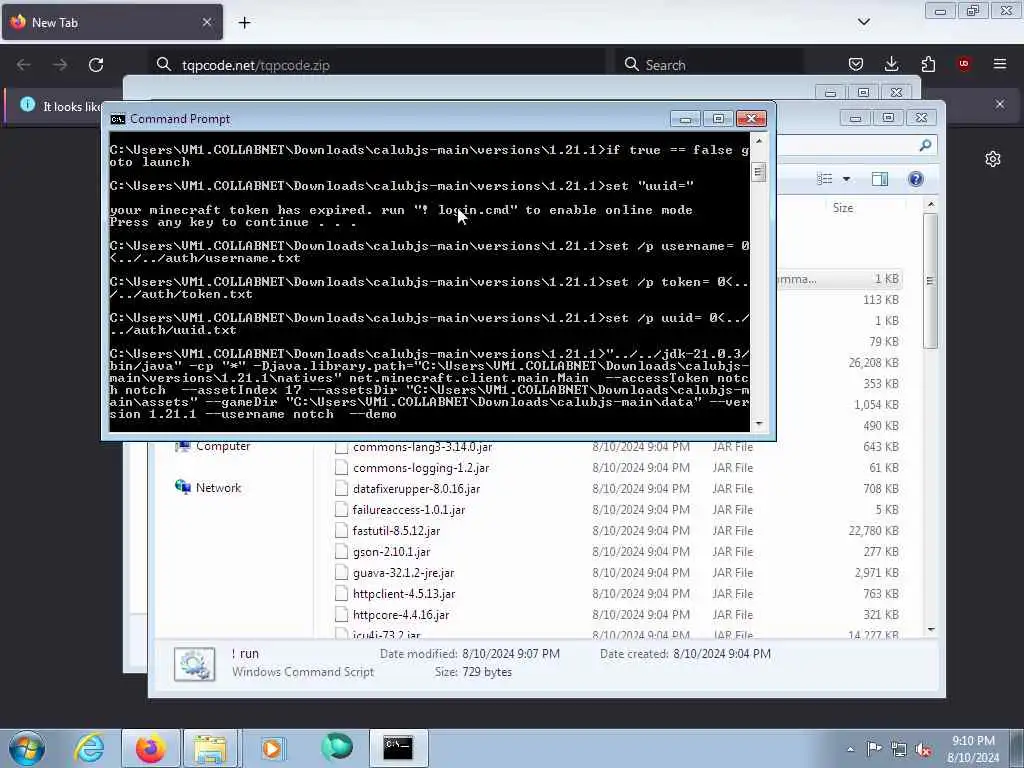Click Command Prompt scrollbar thumb
This screenshot has width=1024, height=768.
[x=758, y=171]
